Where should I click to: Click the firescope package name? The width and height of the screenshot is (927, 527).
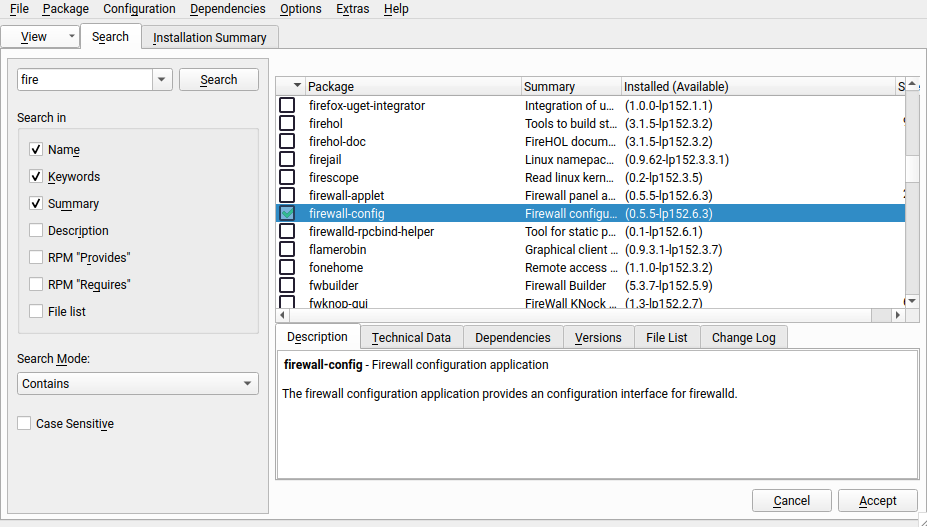333,177
